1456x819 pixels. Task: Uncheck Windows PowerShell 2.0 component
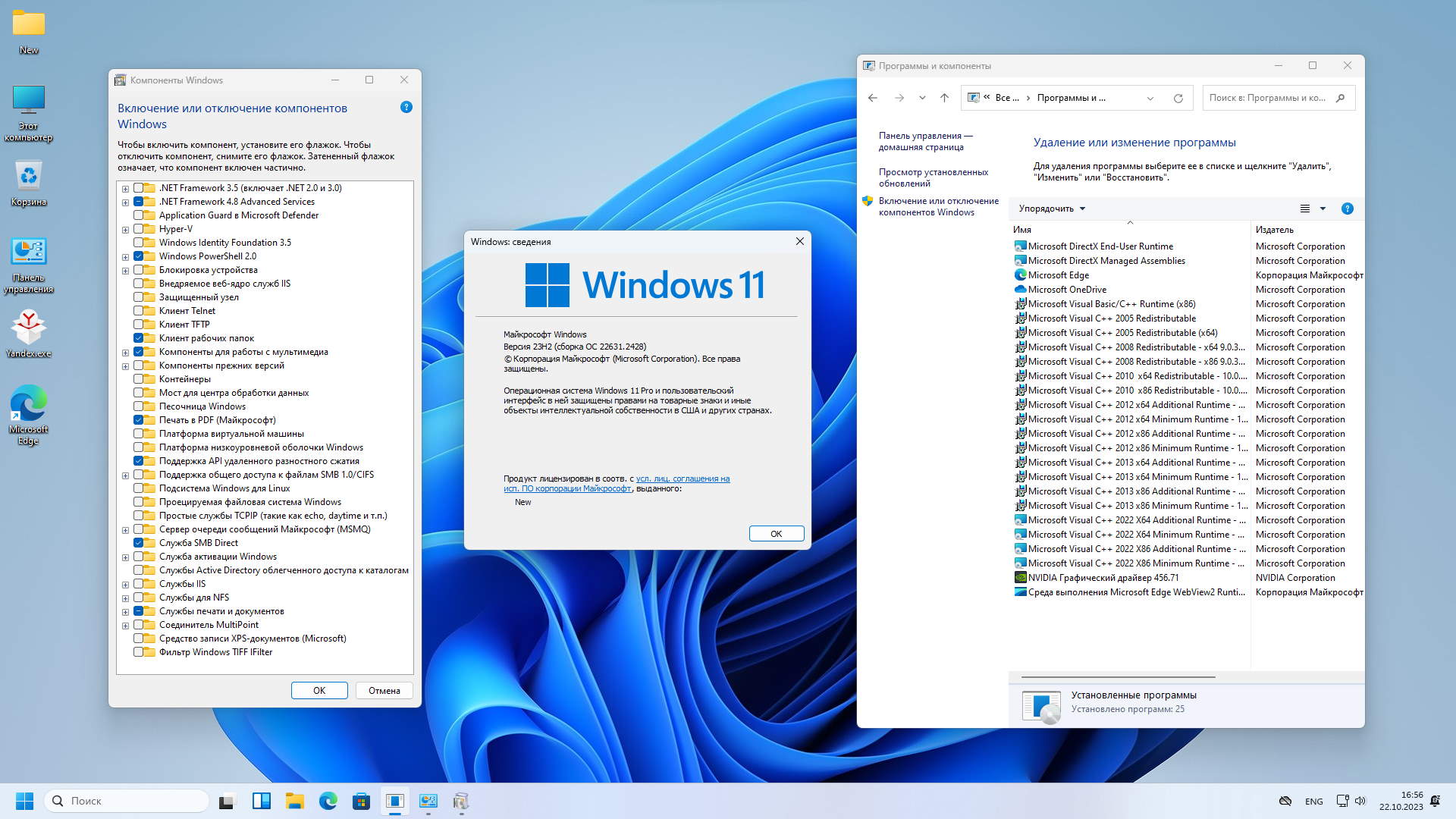point(139,256)
